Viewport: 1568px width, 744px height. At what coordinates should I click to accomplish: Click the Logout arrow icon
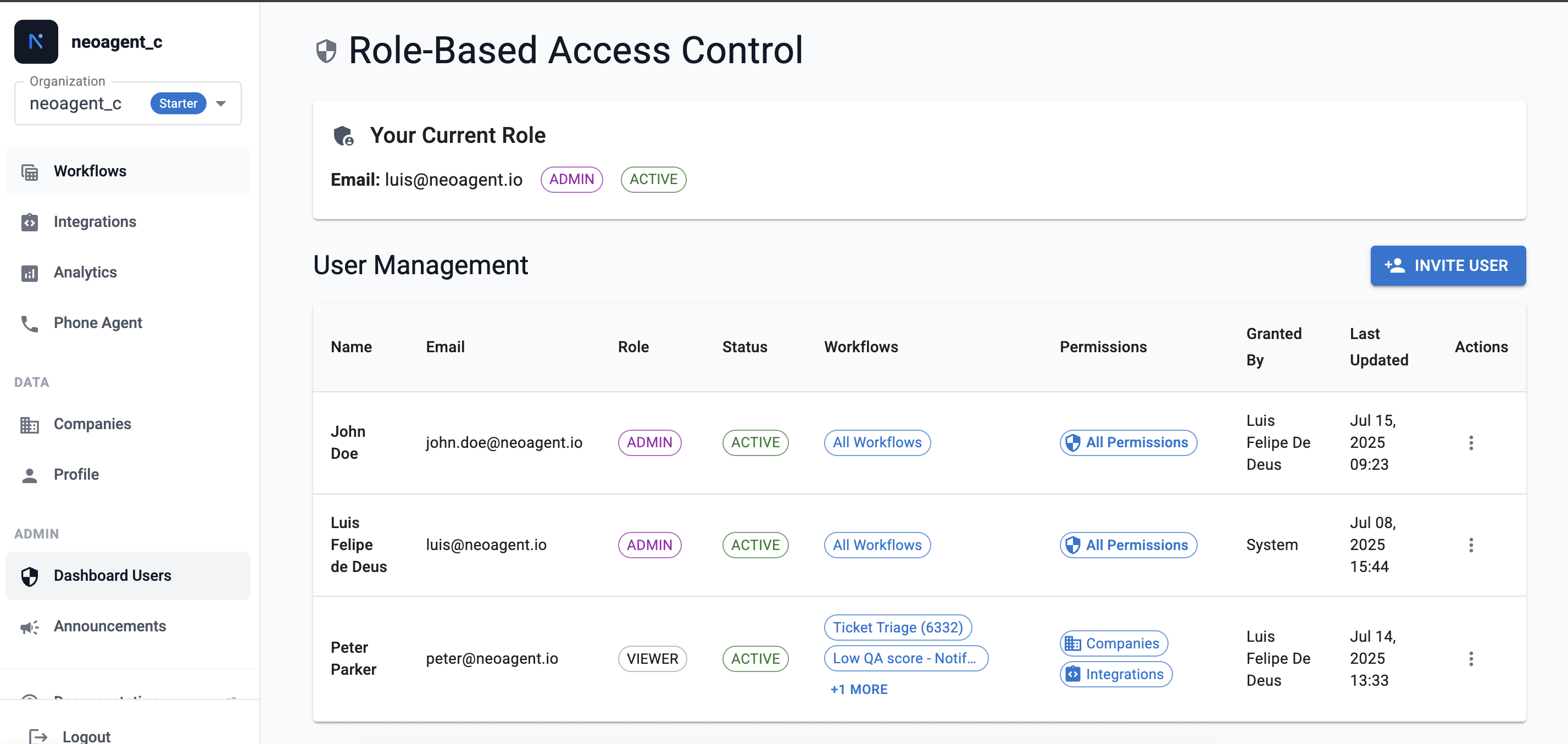[x=38, y=736]
